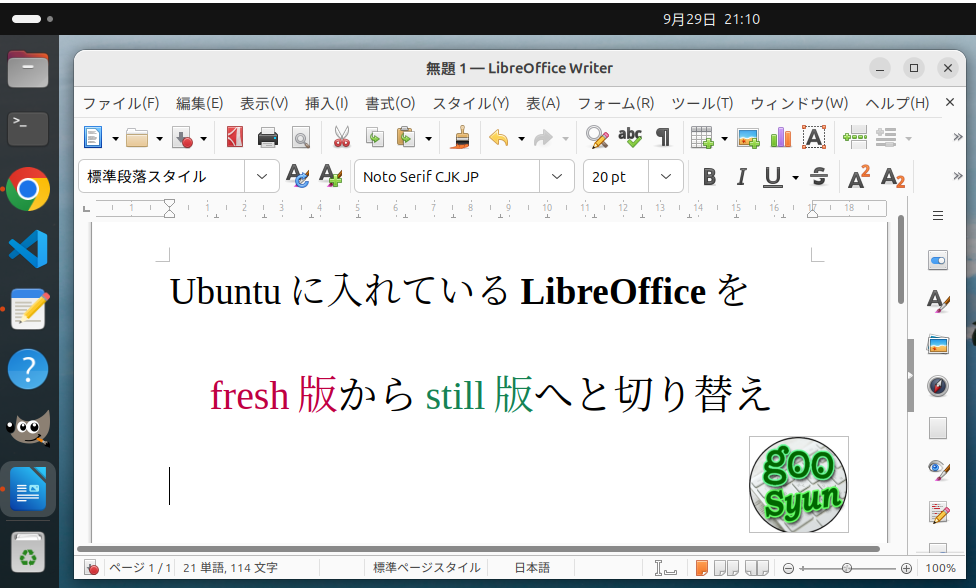Click 100% zoom level
Viewport: 976px width, 588px height.
940,568
